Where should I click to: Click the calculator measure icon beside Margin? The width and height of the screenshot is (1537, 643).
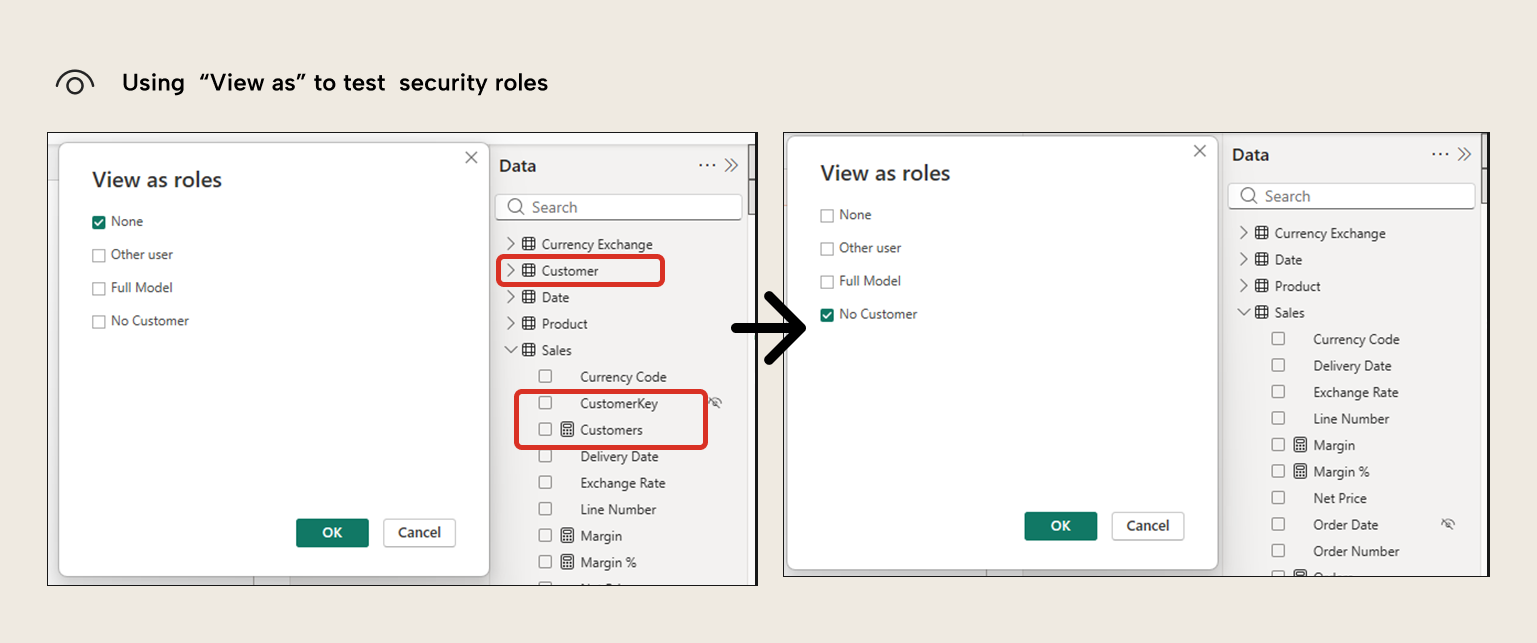[567, 535]
